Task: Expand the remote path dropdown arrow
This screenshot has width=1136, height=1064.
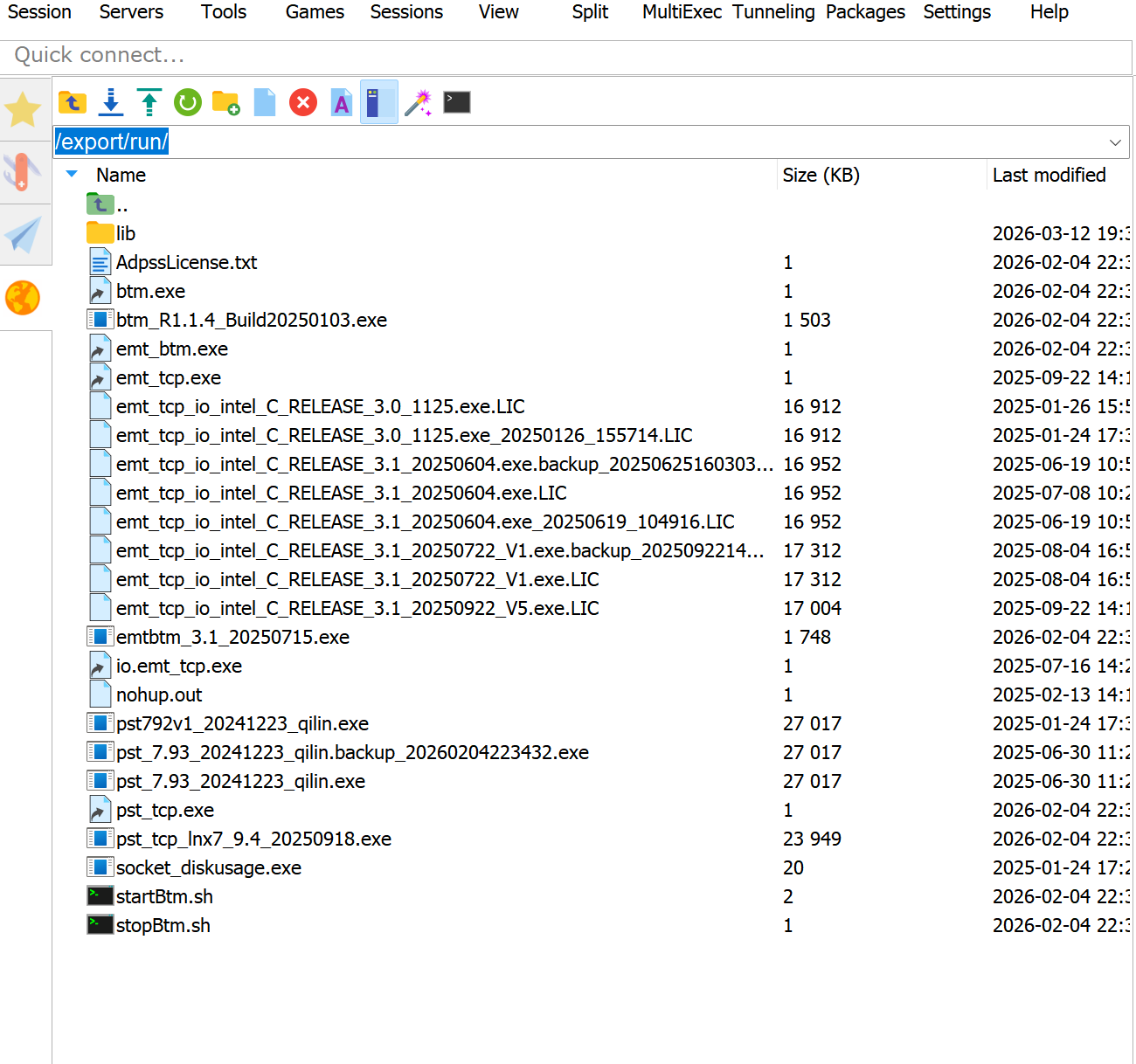Action: pos(1115,142)
